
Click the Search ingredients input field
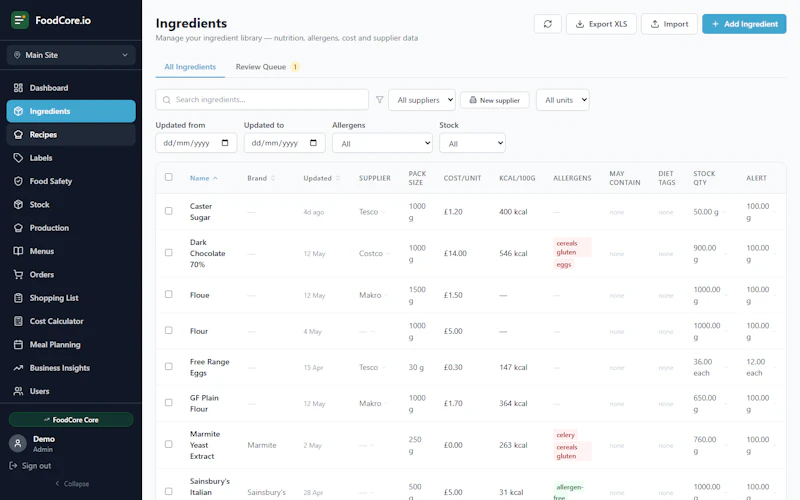(262, 99)
